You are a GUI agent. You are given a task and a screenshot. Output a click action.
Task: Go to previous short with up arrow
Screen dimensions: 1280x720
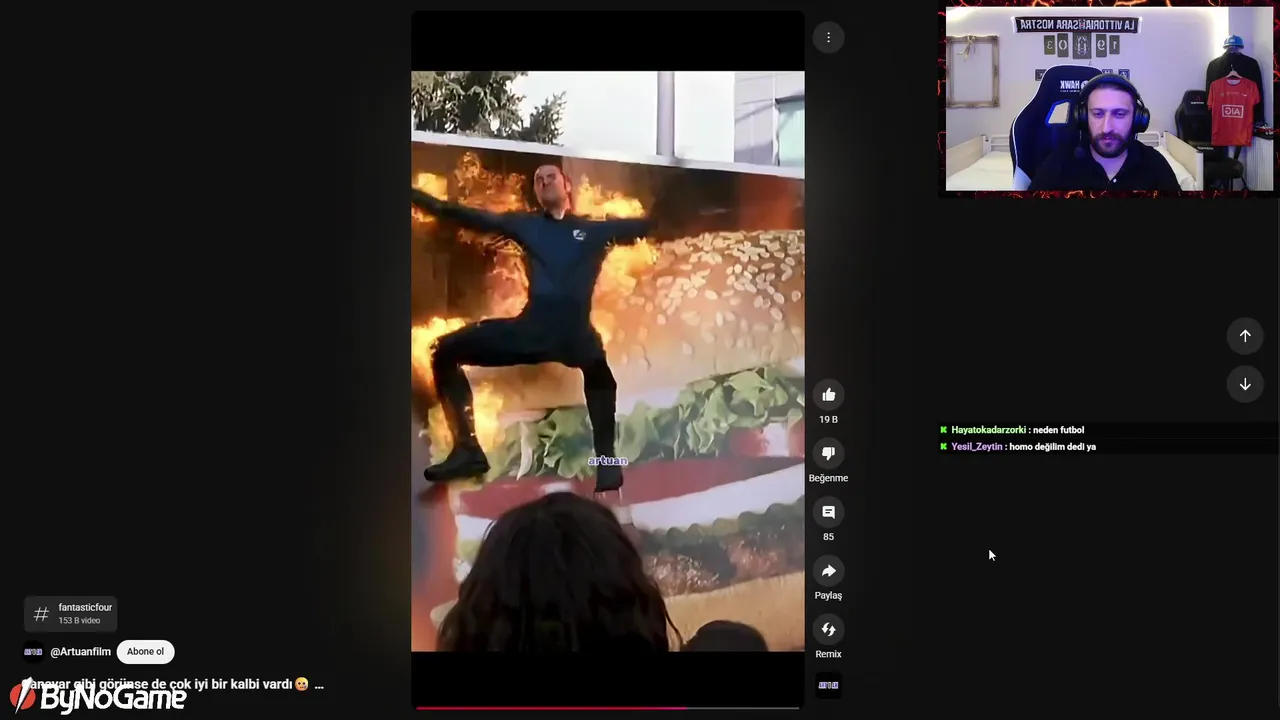pos(1245,336)
